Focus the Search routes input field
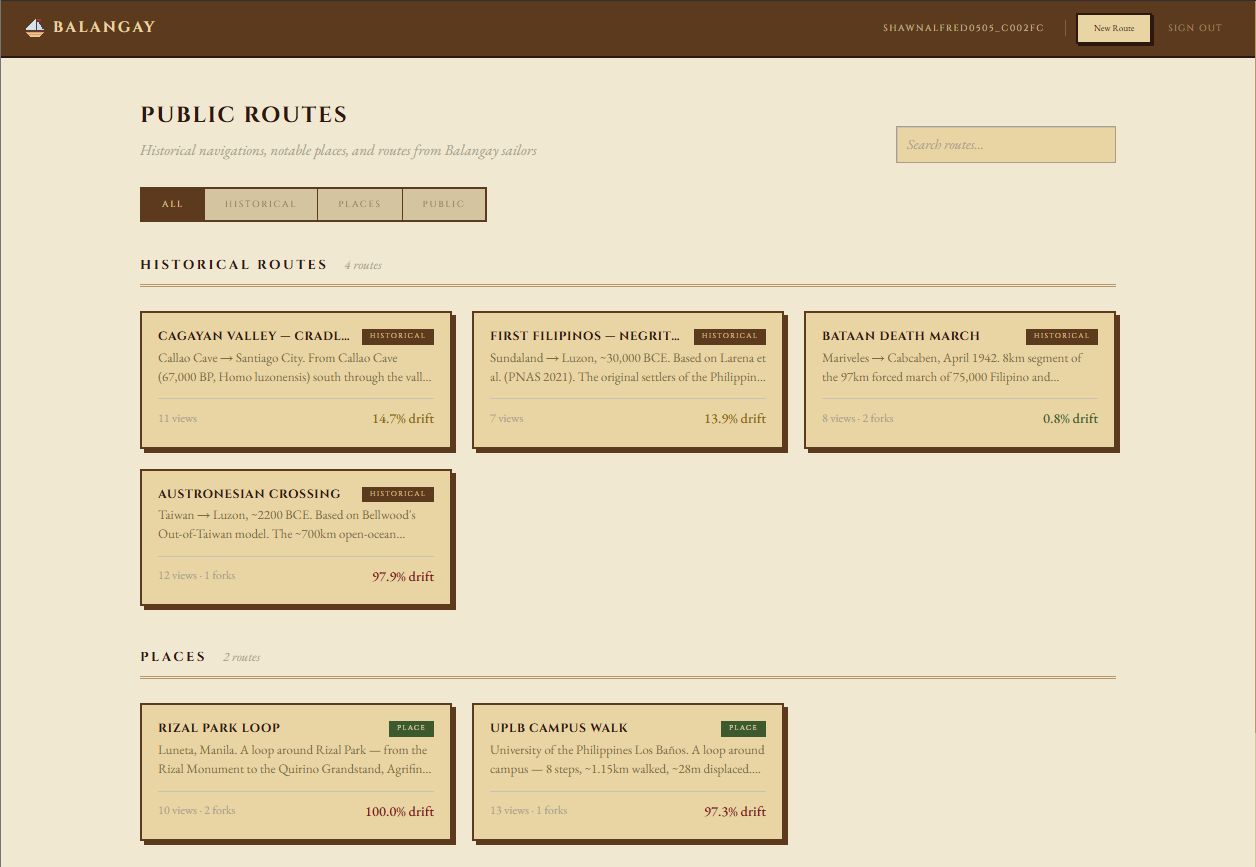Screen dimensions: 1256x867 tap(1006, 145)
